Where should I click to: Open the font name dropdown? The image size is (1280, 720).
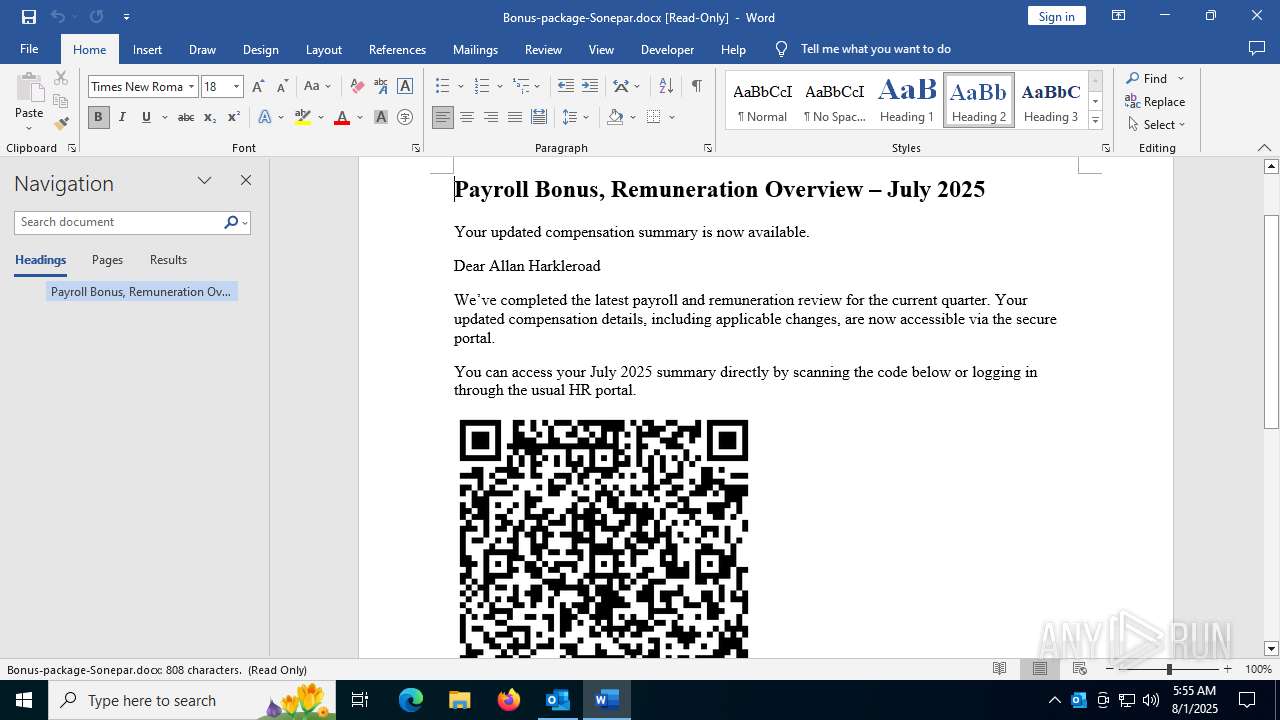(191, 87)
